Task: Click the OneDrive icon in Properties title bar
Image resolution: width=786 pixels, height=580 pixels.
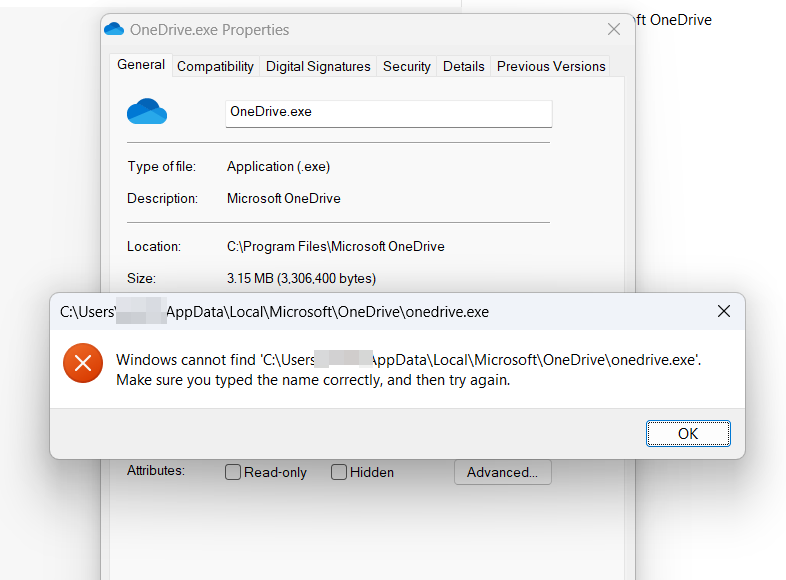Action: point(114,29)
